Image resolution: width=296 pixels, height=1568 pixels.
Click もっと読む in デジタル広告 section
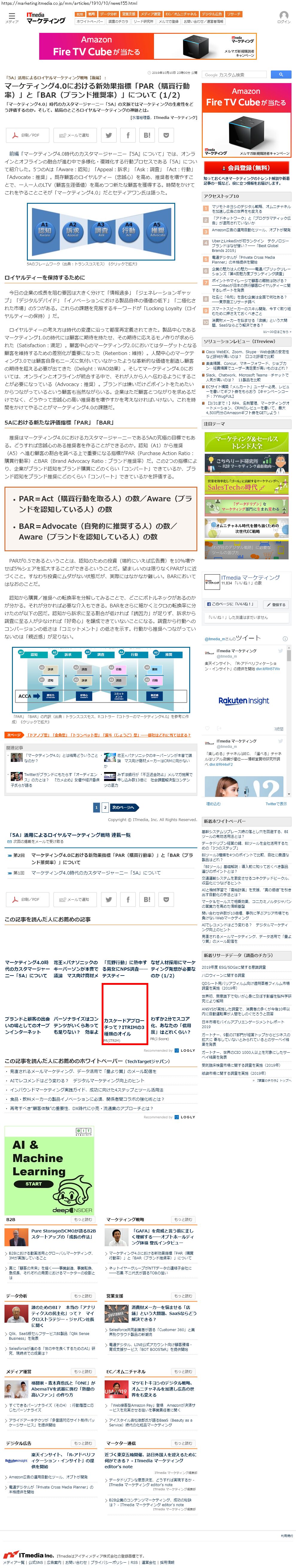click(x=83, y=1443)
